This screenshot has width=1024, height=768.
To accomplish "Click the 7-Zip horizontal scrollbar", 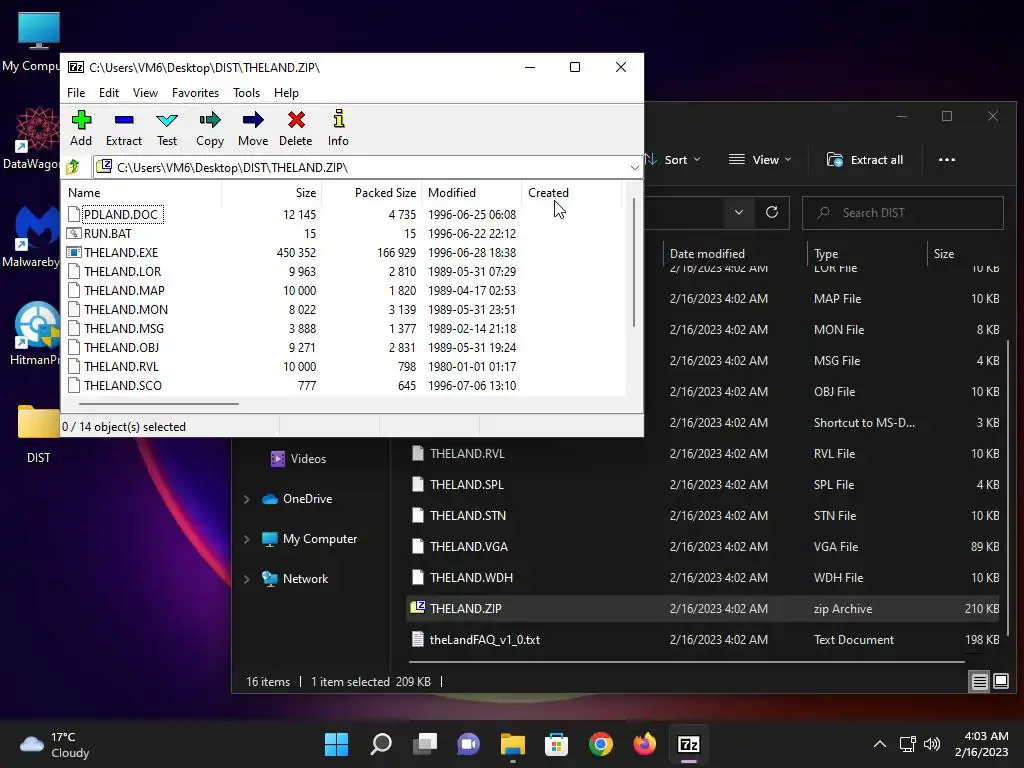I will tap(159, 404).
